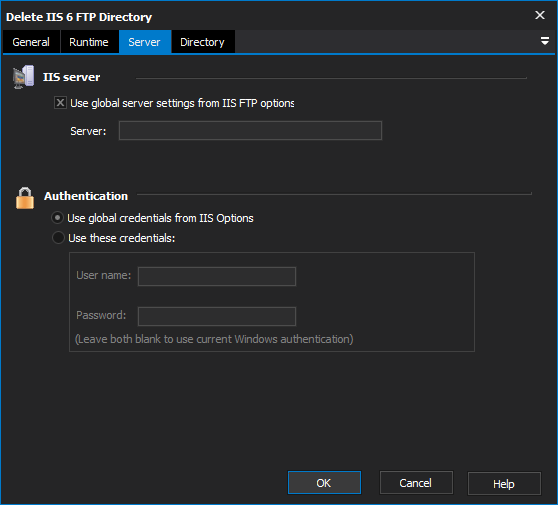Click the IIS server section heading
The height and width of the screenshot is (505, 558).
[72, 77]
